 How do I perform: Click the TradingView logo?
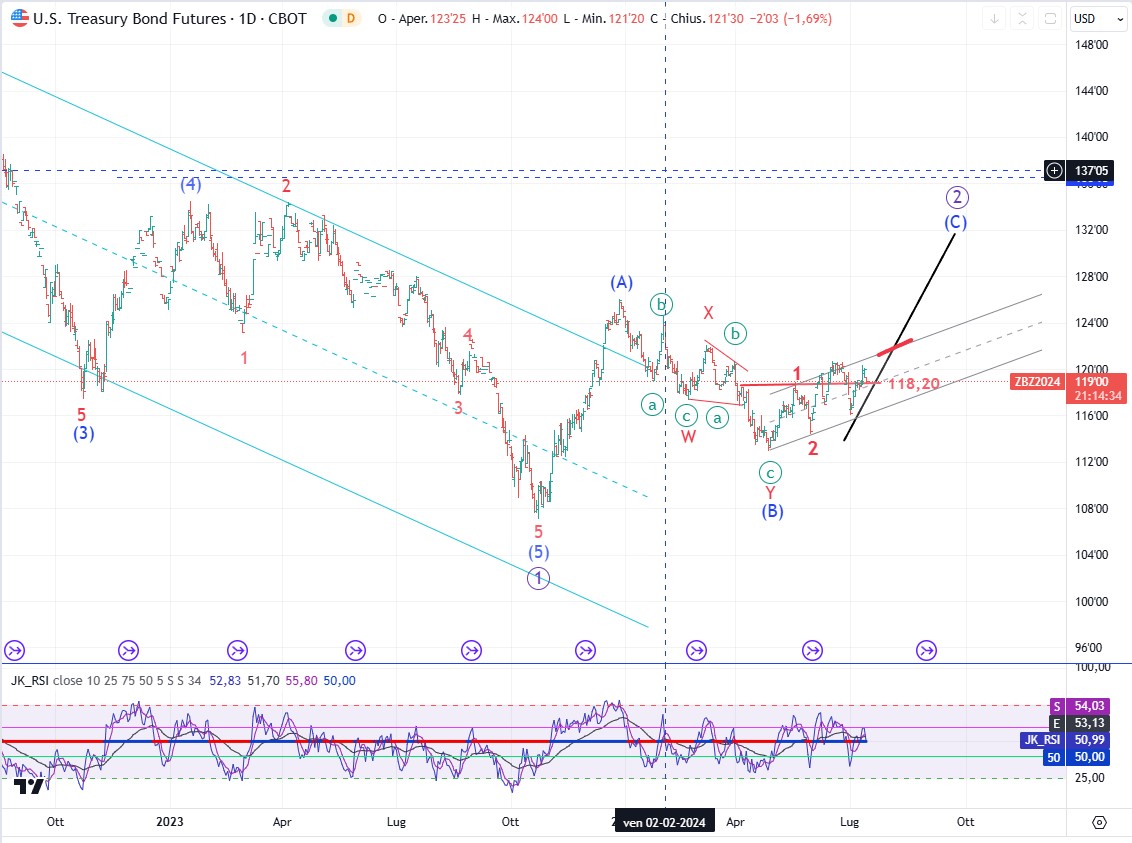(30, 785)
